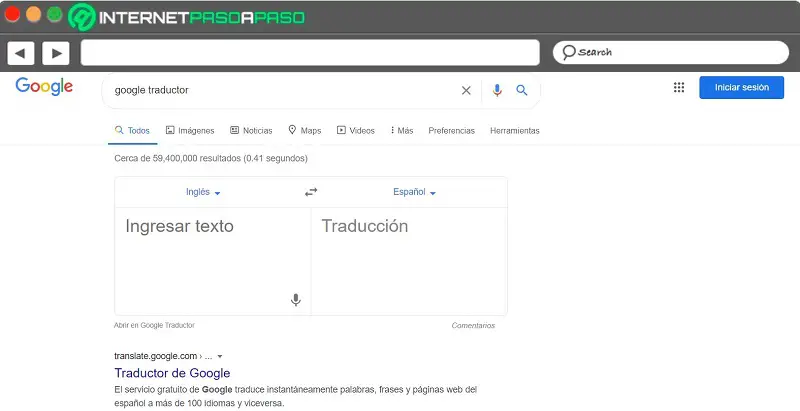Image resolution: width=800 pixels, height=411 pixels.
Task: Open the Traductor de Google result title
Action: [x=172, y=373]
